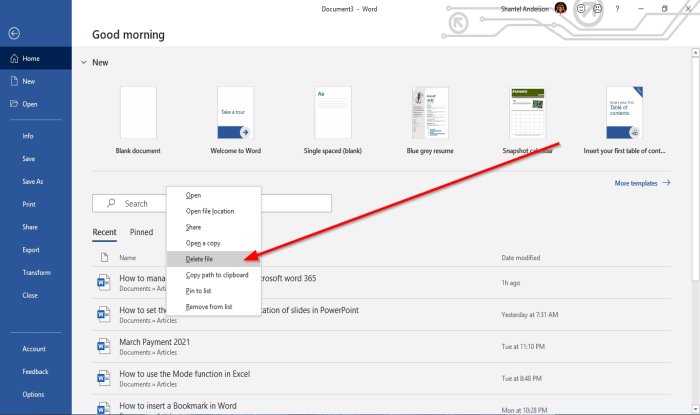
Task: Click the back arrow circle icon
Action: coord(14,33)
